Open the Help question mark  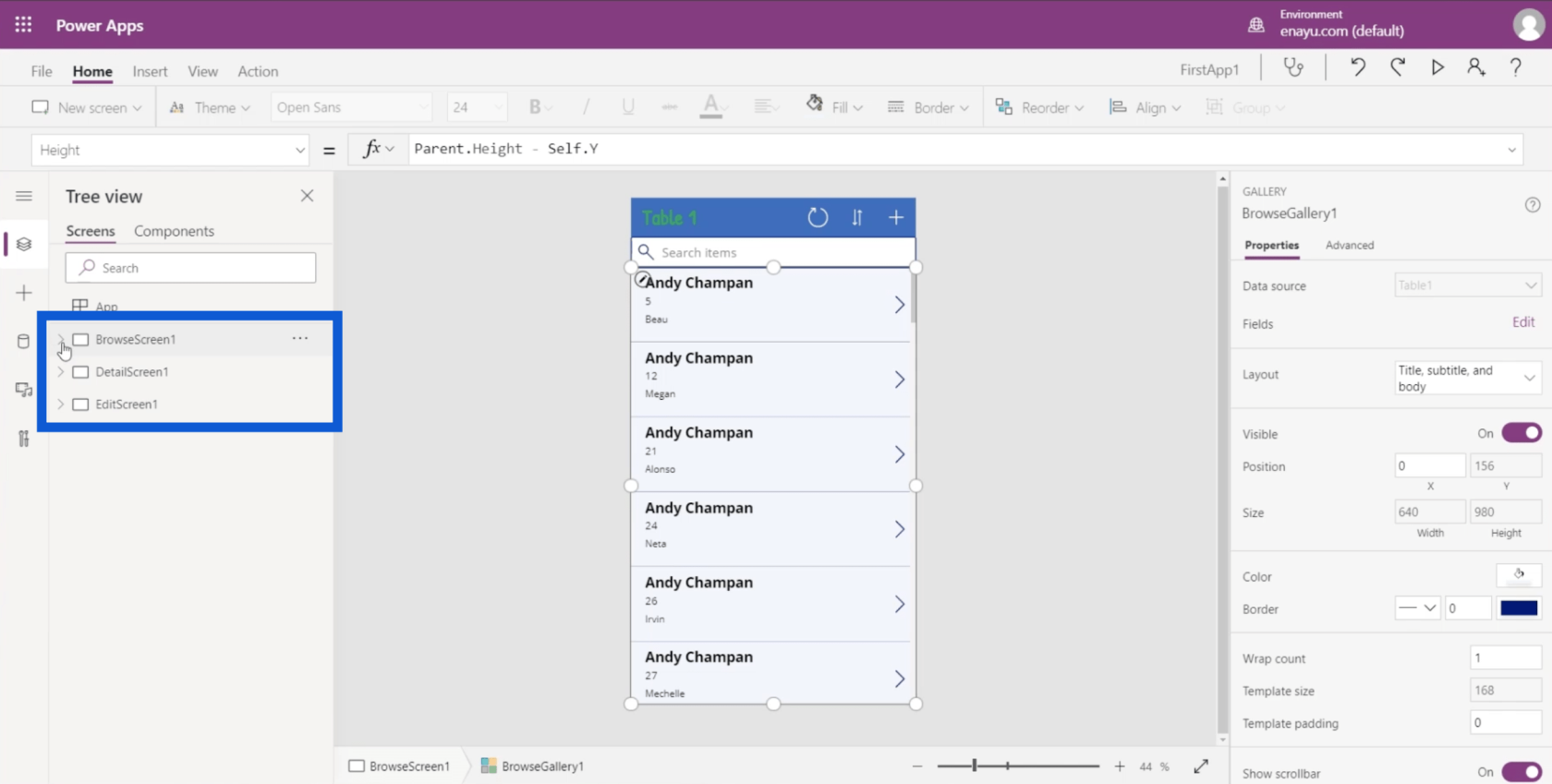pyautogui.click(x=1516, y=67)
